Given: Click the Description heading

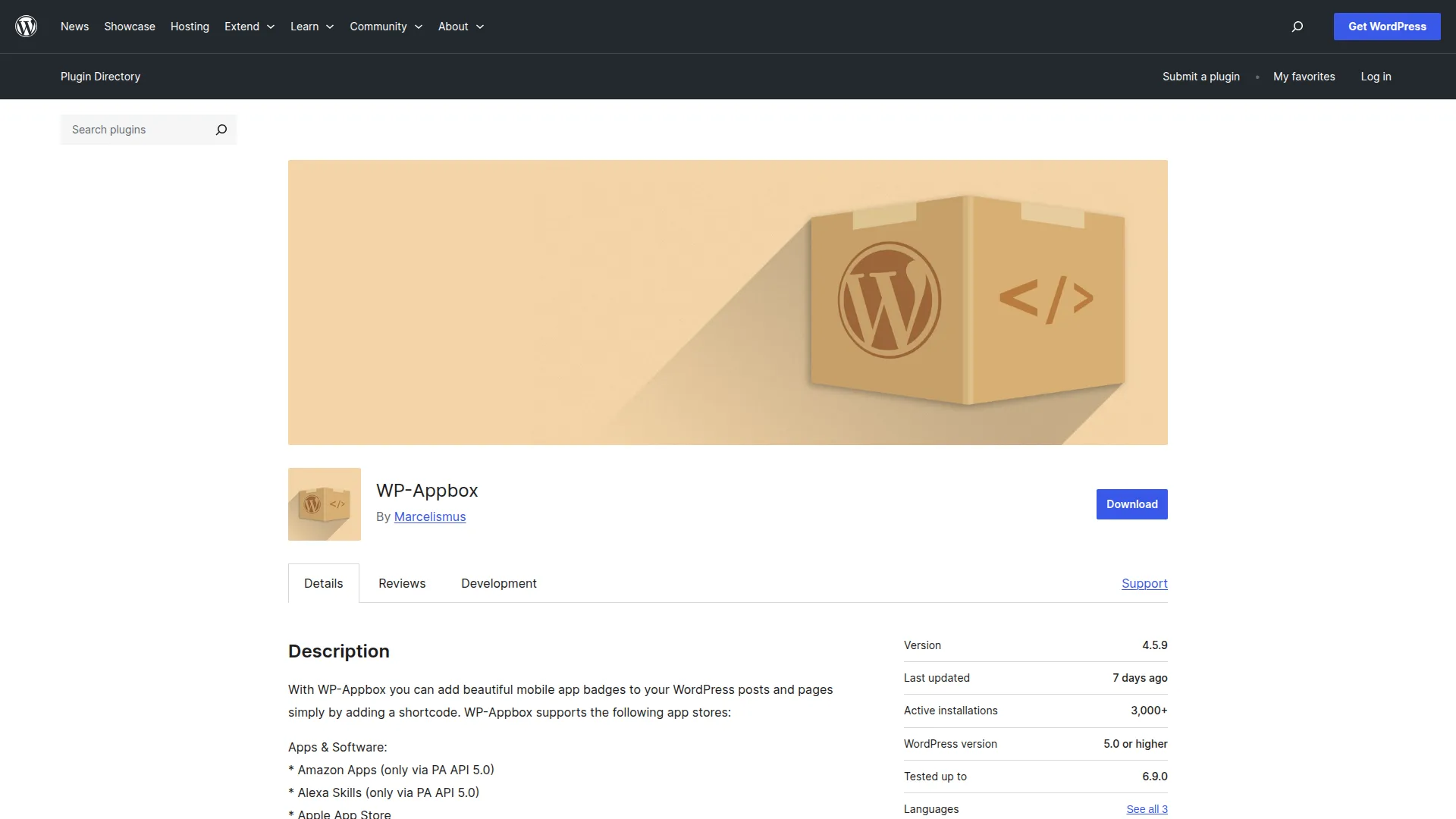Looking at the screenshot, I should pos(339,651).
